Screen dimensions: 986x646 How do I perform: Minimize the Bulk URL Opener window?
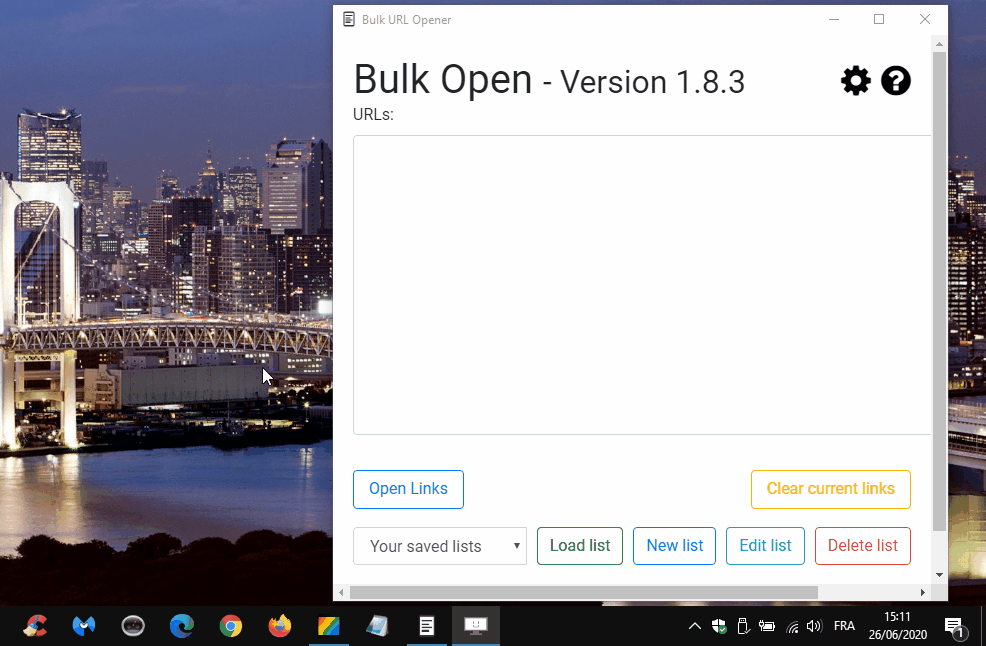(834, 19)
